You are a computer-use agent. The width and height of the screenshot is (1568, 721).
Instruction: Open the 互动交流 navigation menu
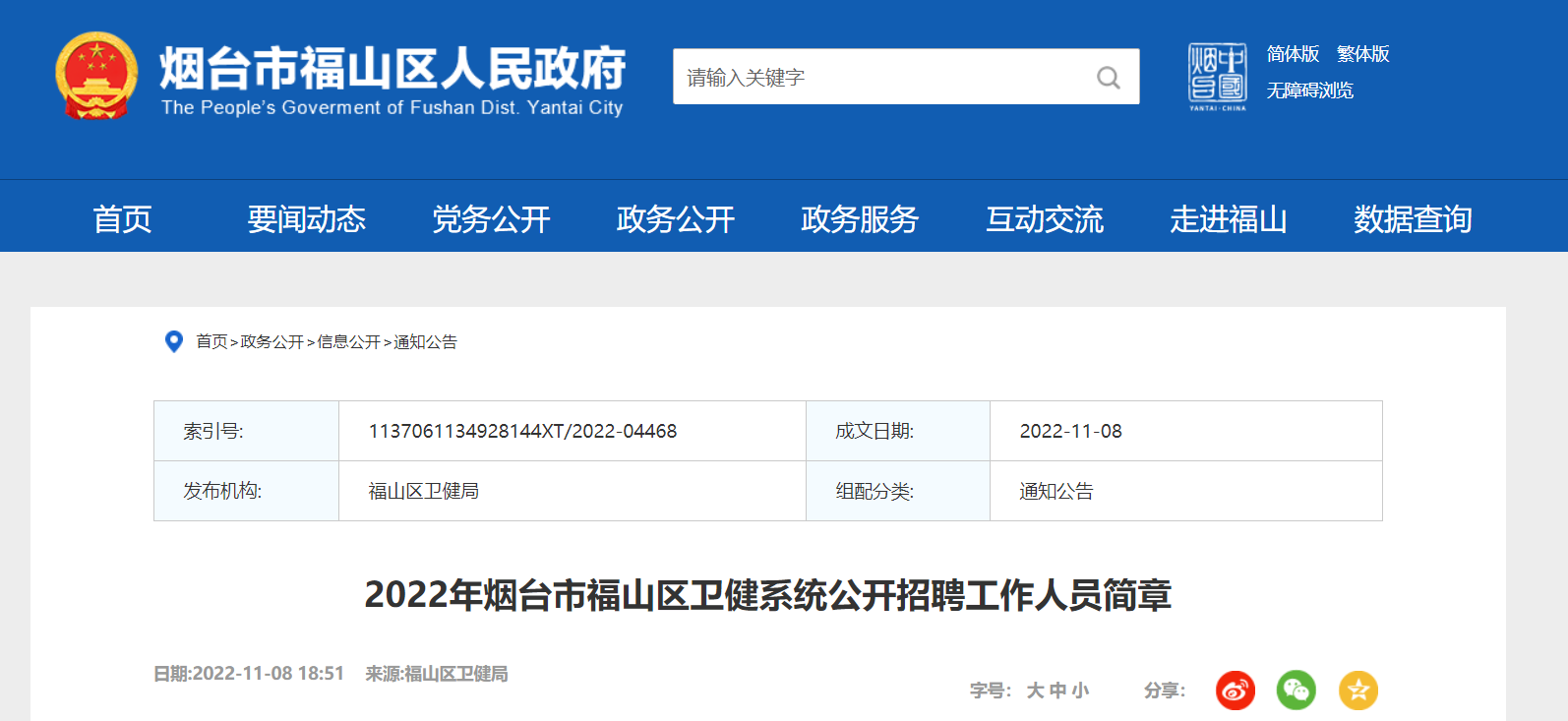1045,218
